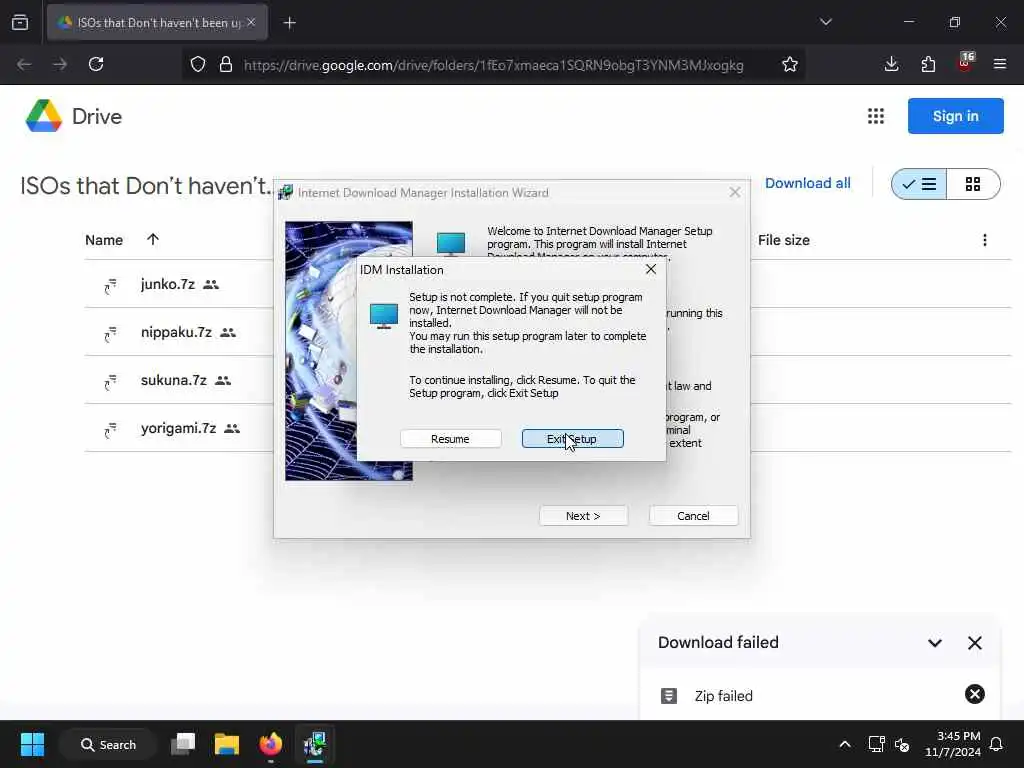
Task: Bookmark this page with star icon
Action: coord(790,64)
